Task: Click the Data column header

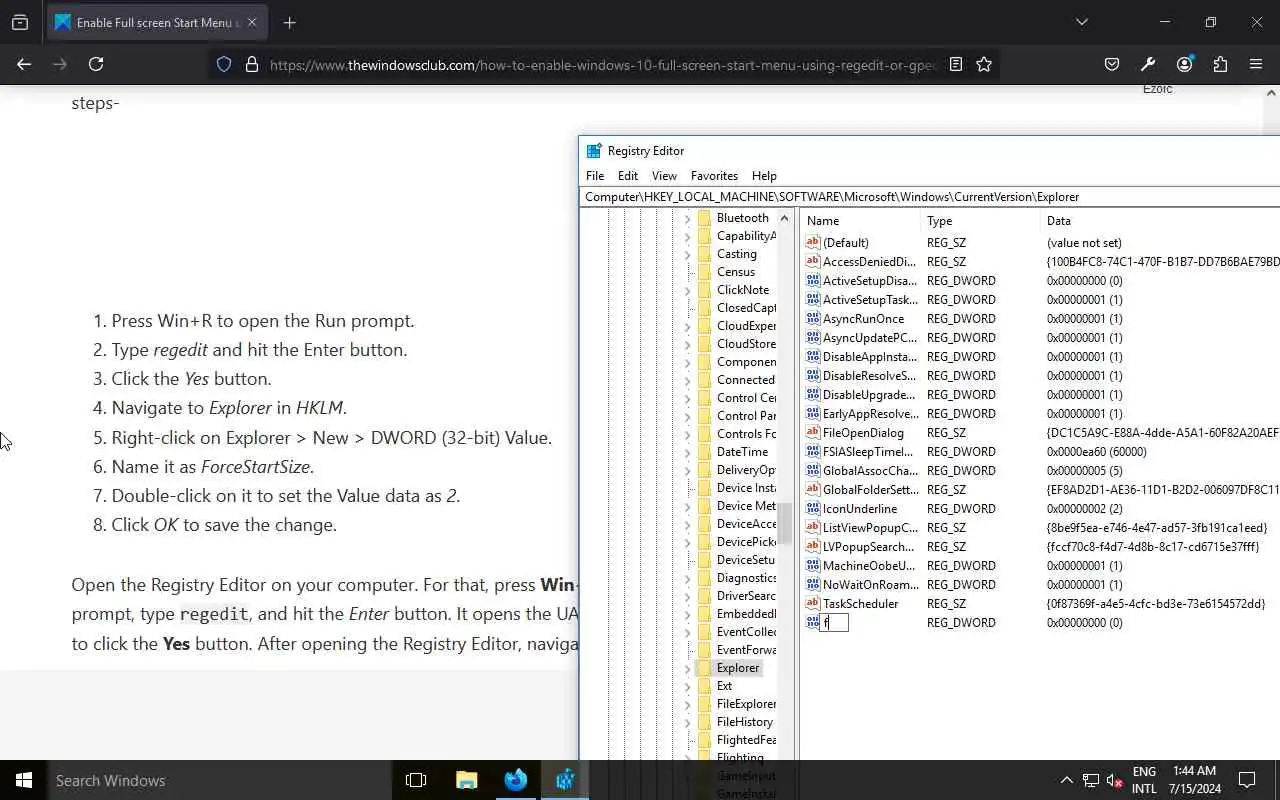Action: coord(1160,221)
